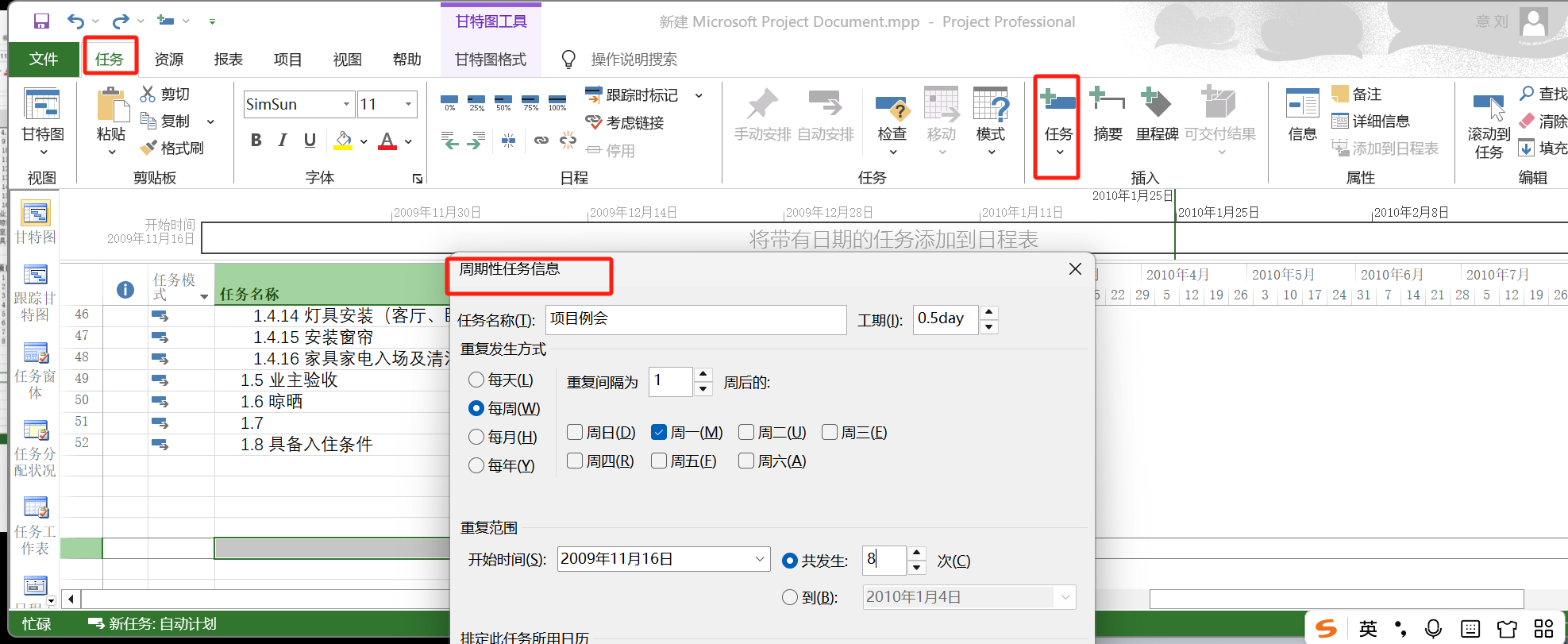
Task: Click the background fill color button
Action: click(343, 141)
